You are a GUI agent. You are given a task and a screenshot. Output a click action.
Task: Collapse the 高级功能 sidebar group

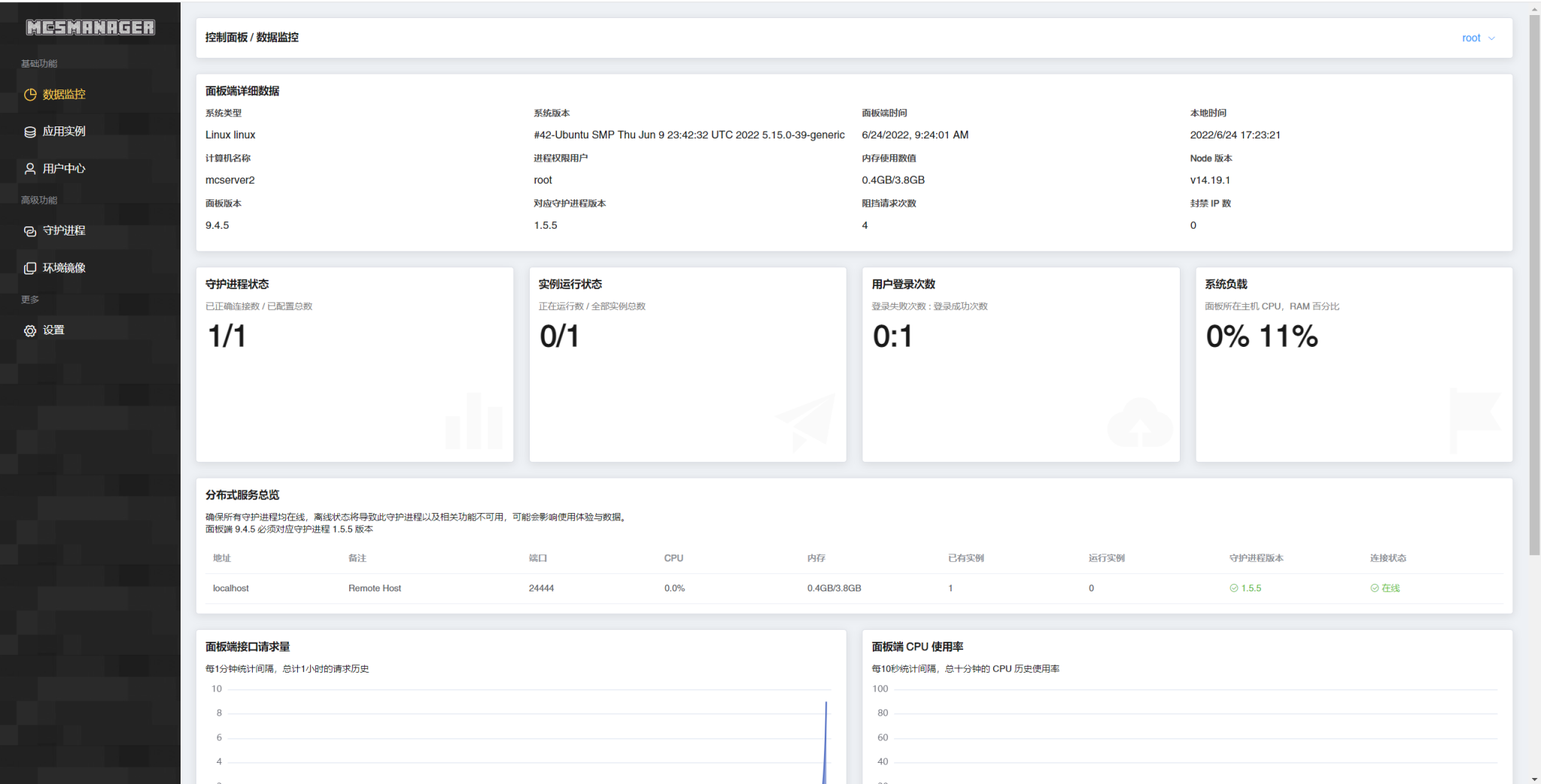39,199
